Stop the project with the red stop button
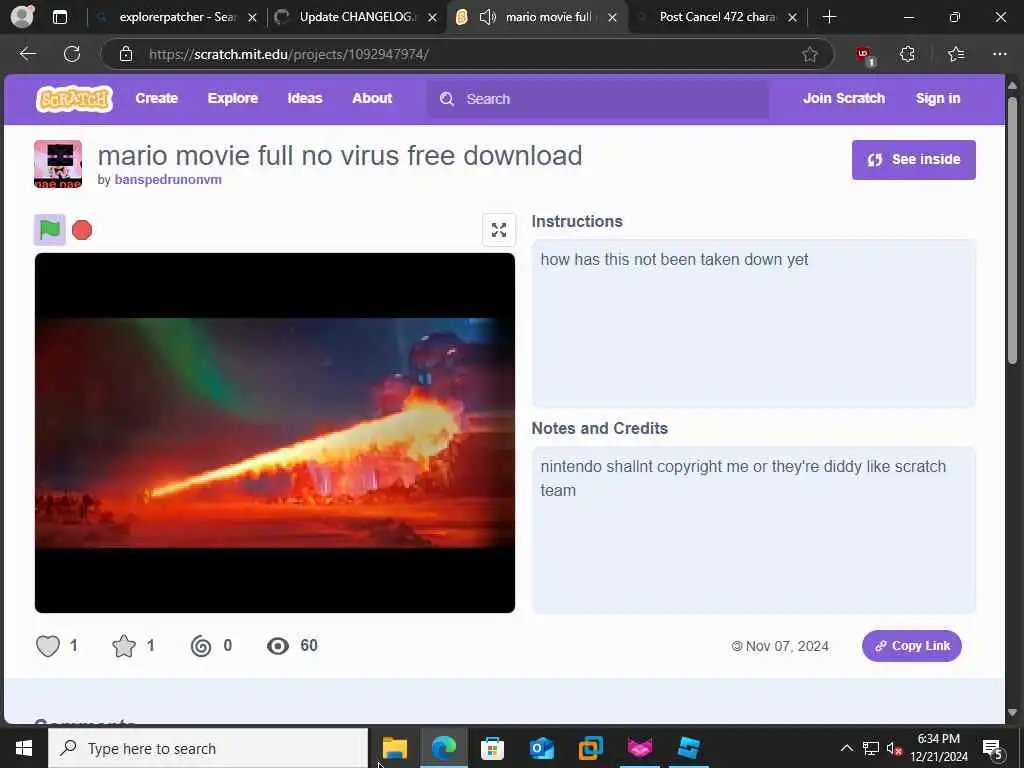1024x768 pixels. 82,230
